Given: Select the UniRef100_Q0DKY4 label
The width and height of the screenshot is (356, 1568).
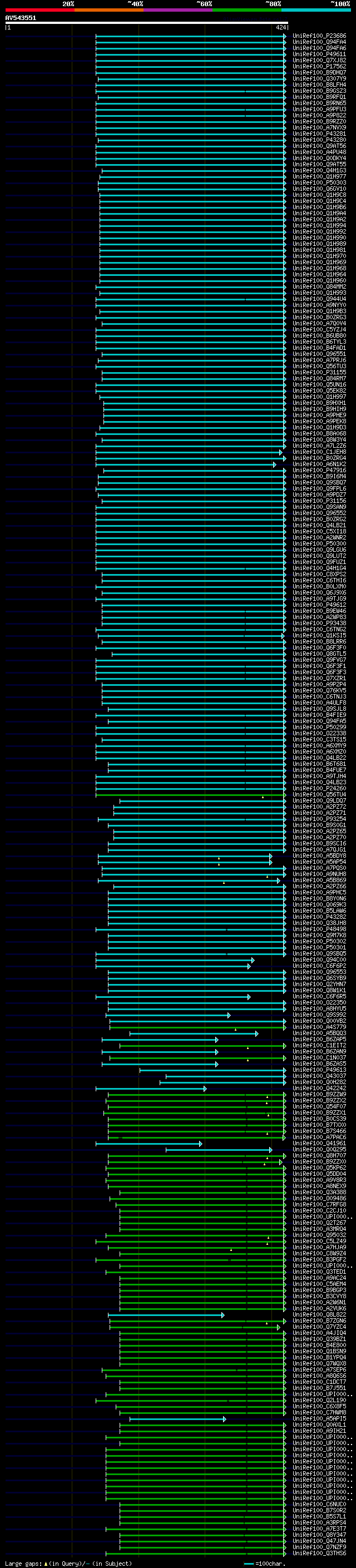Looking at the screenshot, I should pyautogui.click(x=319, y=159).
